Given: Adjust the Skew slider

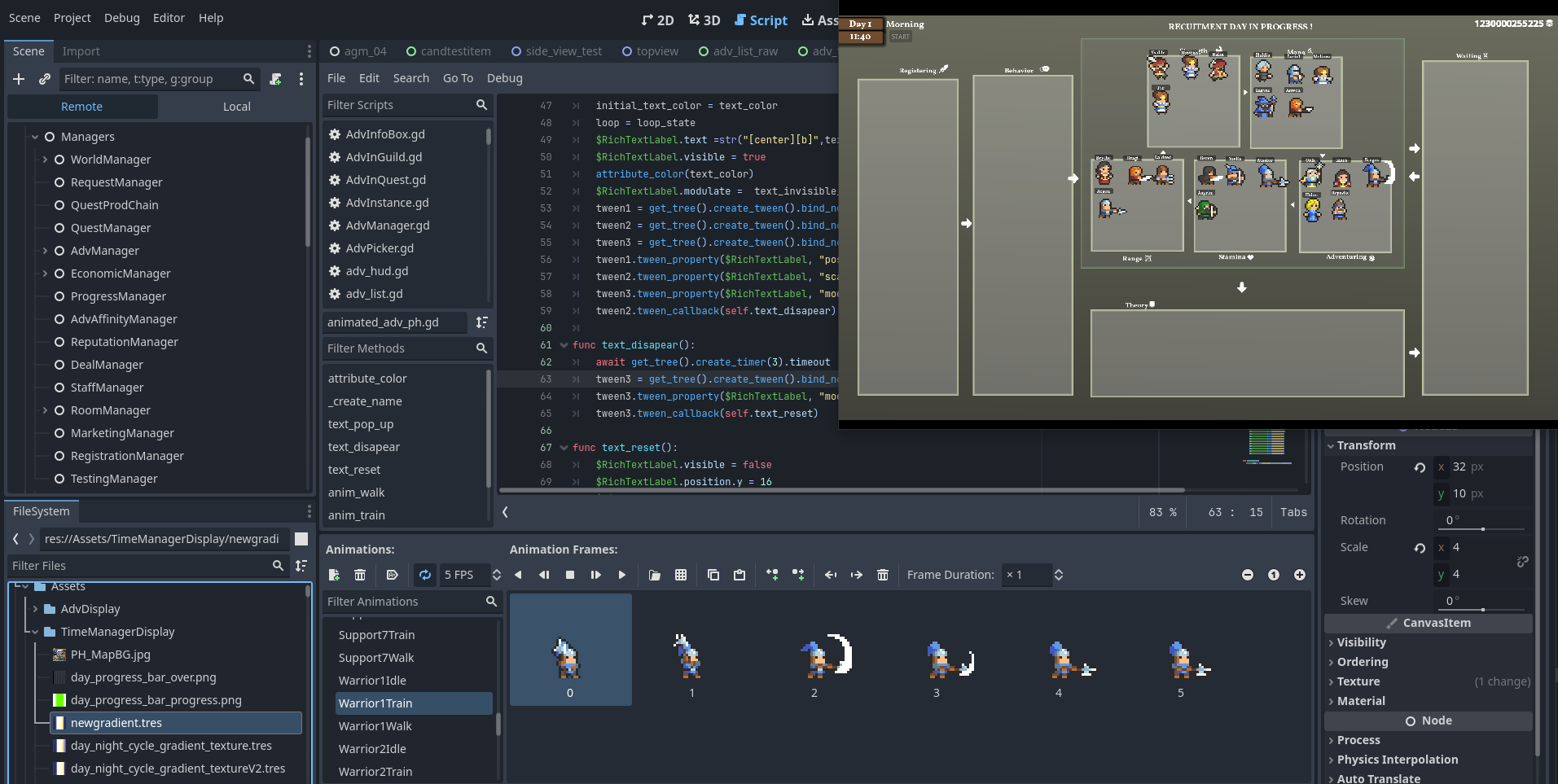Looking at the screenshot, I should coord(1483,610).
